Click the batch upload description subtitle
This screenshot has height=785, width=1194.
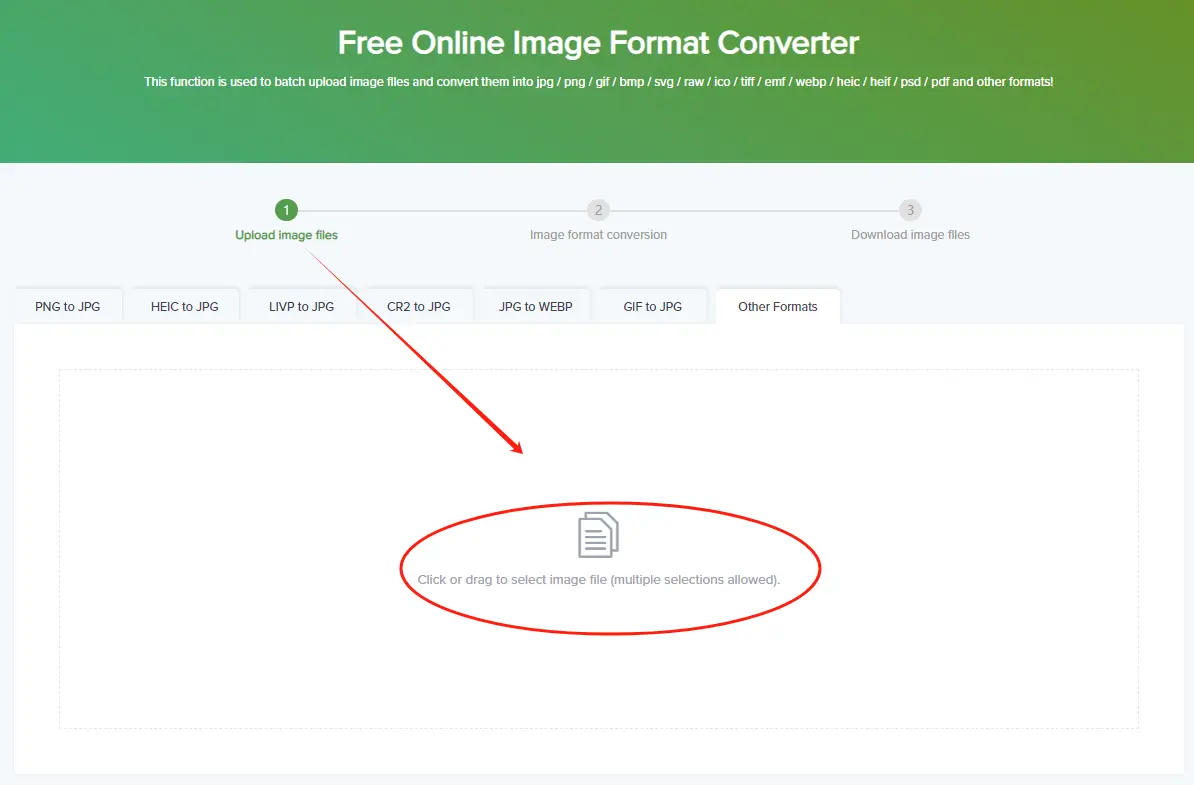pos(599,81)
